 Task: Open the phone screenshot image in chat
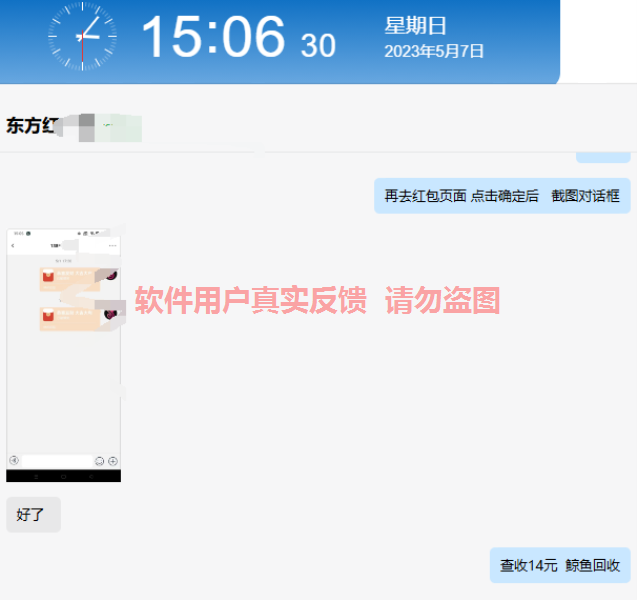pos(63,355)
